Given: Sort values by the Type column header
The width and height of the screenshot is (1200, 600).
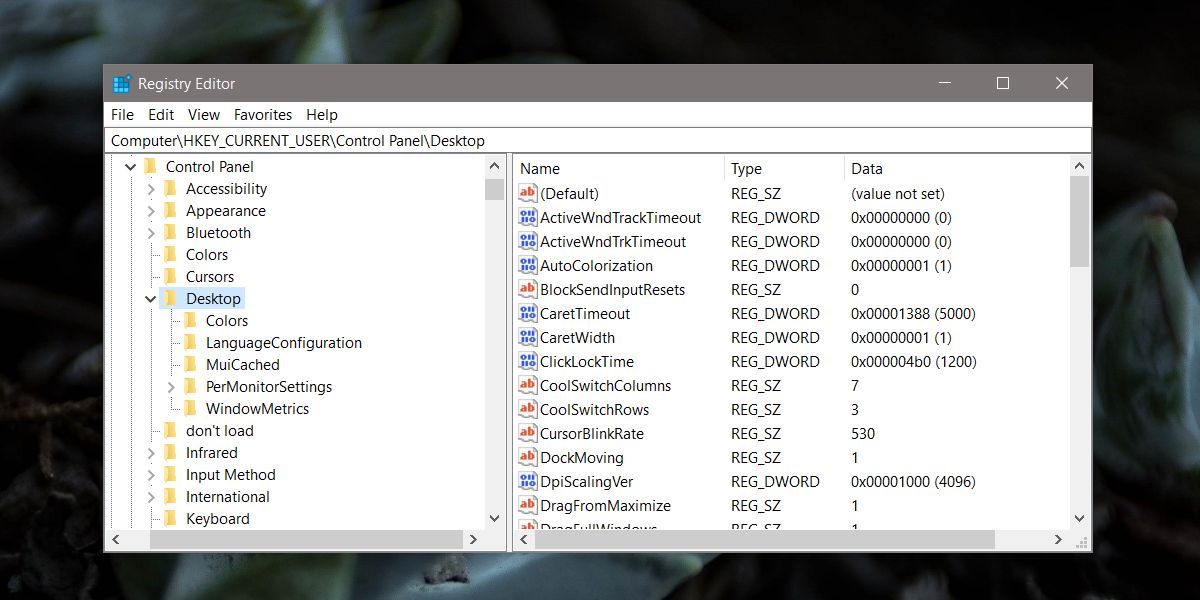Looking at the screenshot, I should pyautogui.click(x=784, y=169).
